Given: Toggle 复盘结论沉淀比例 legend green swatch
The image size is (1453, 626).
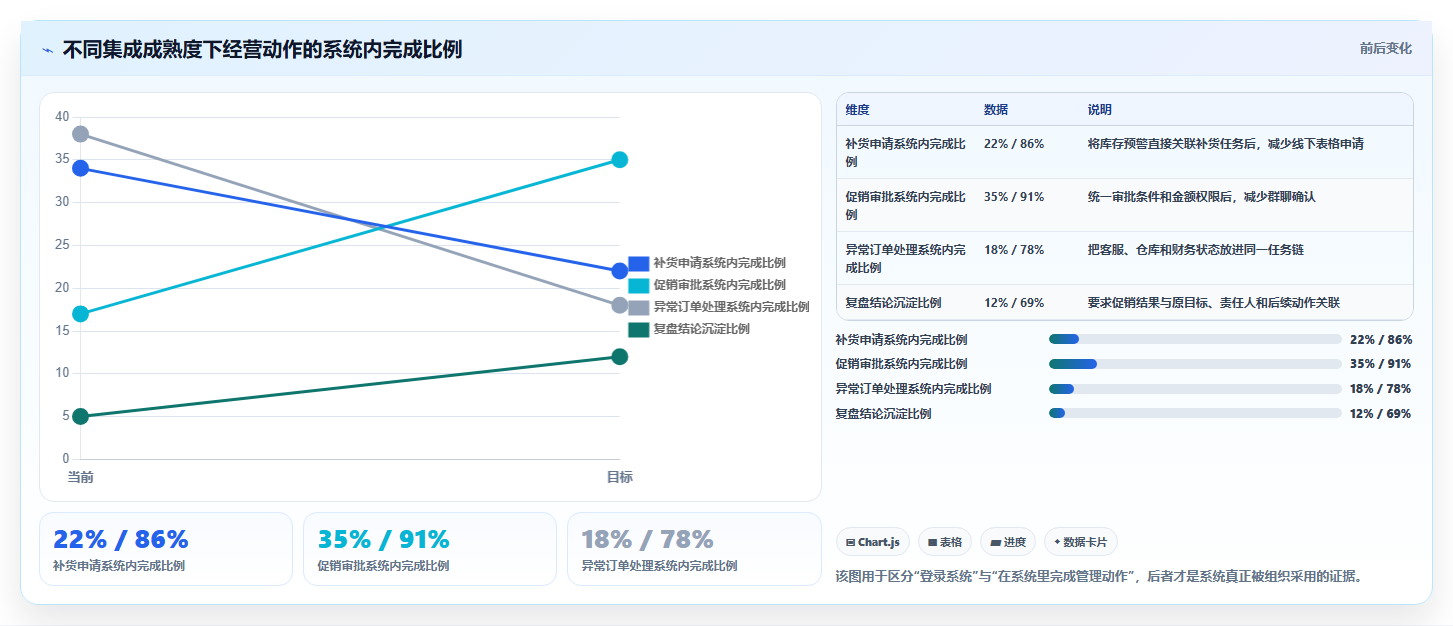Looking at the screenshot, I should click(x=639, y=329).
